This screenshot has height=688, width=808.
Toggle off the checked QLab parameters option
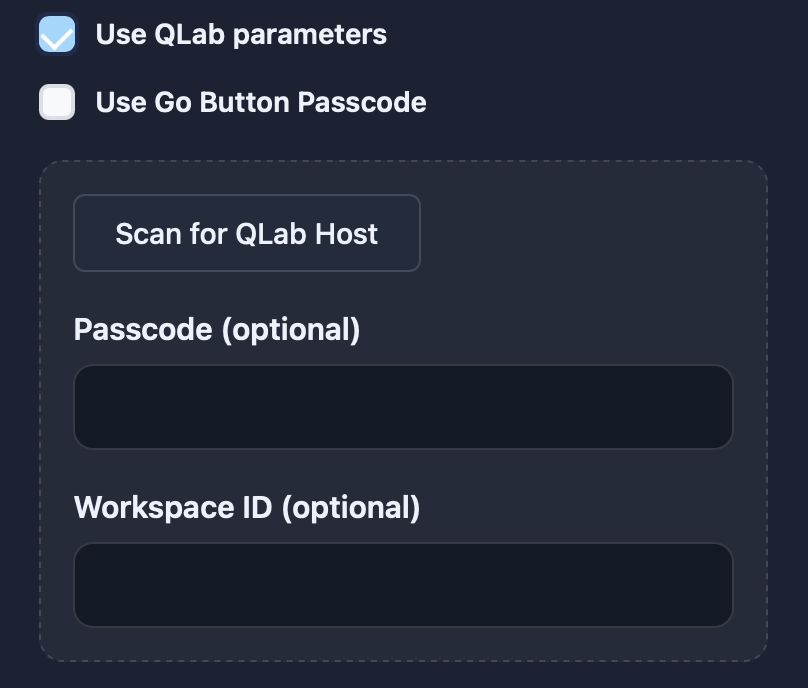(x=57, y=35)
